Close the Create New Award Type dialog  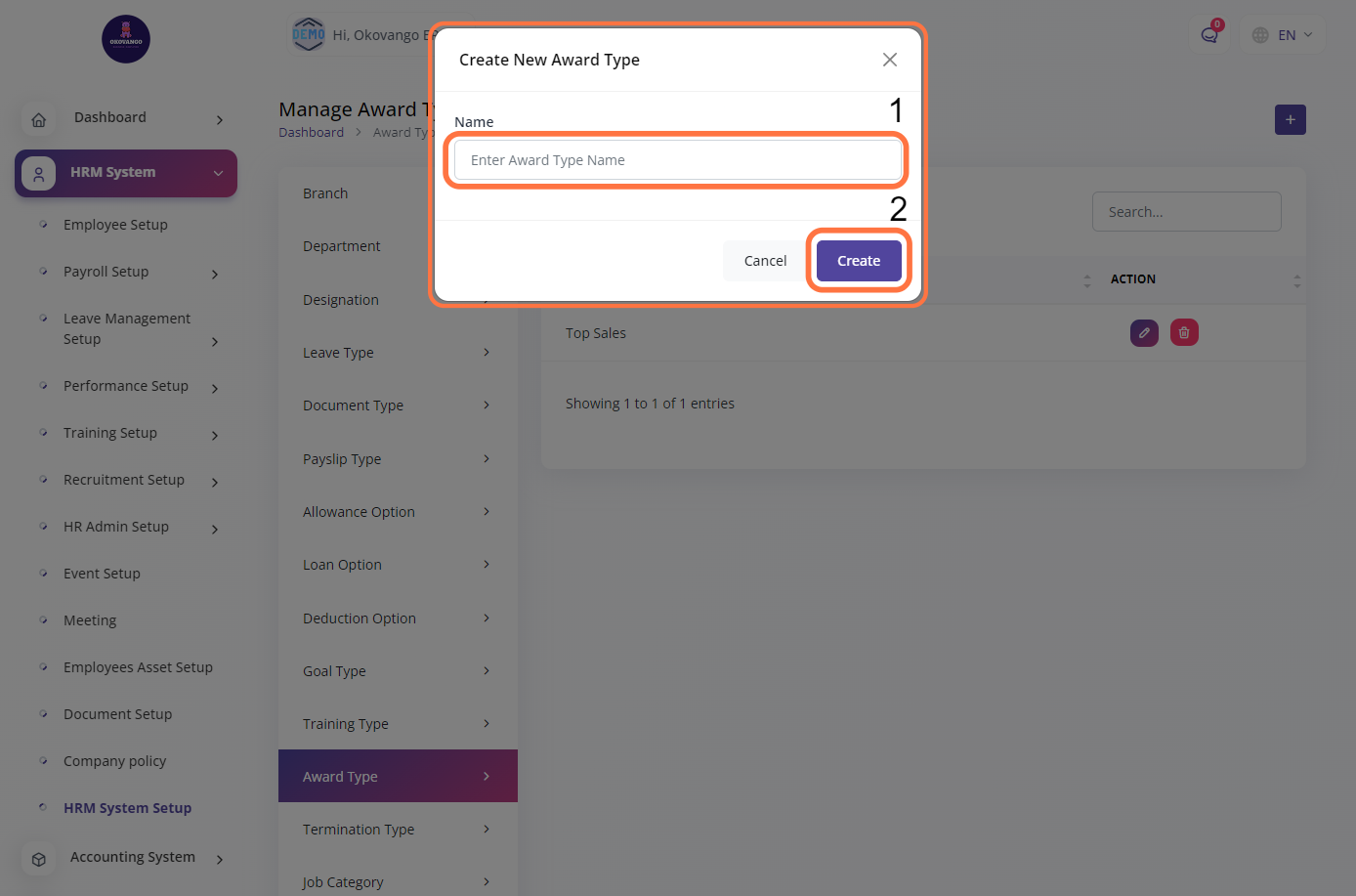point(889,60)
